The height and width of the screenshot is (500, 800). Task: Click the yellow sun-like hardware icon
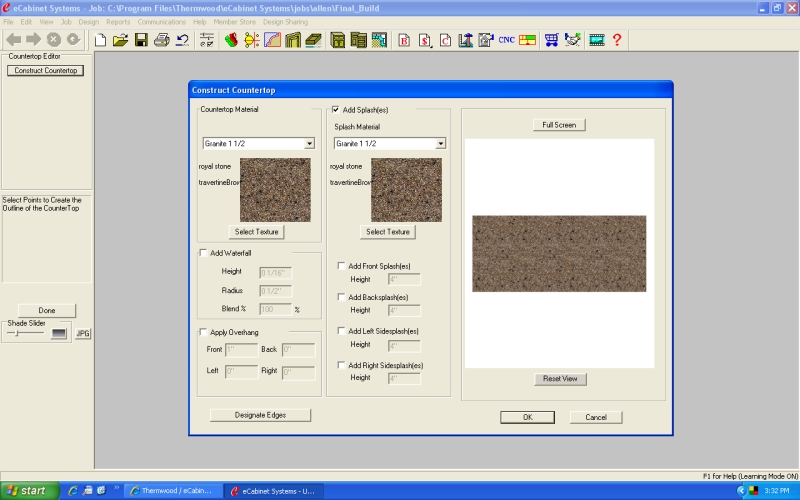[x=252, y=40]
